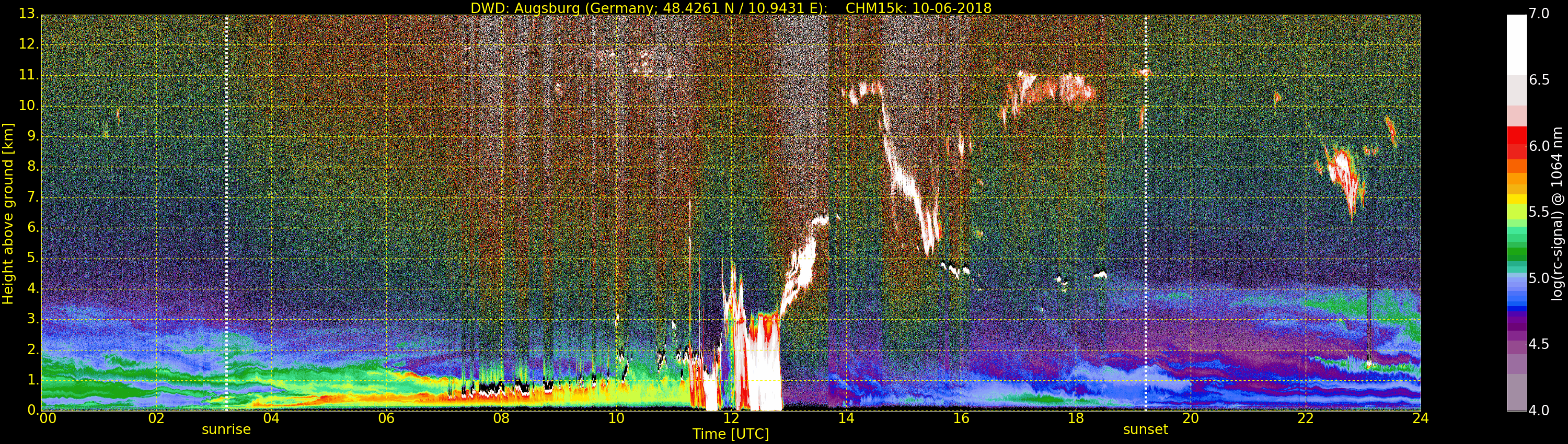The image size is (1568, 444).
Task: Click the 'Time [UTC]' axis label
Action: pyautogui.click(x=731, y=434)
